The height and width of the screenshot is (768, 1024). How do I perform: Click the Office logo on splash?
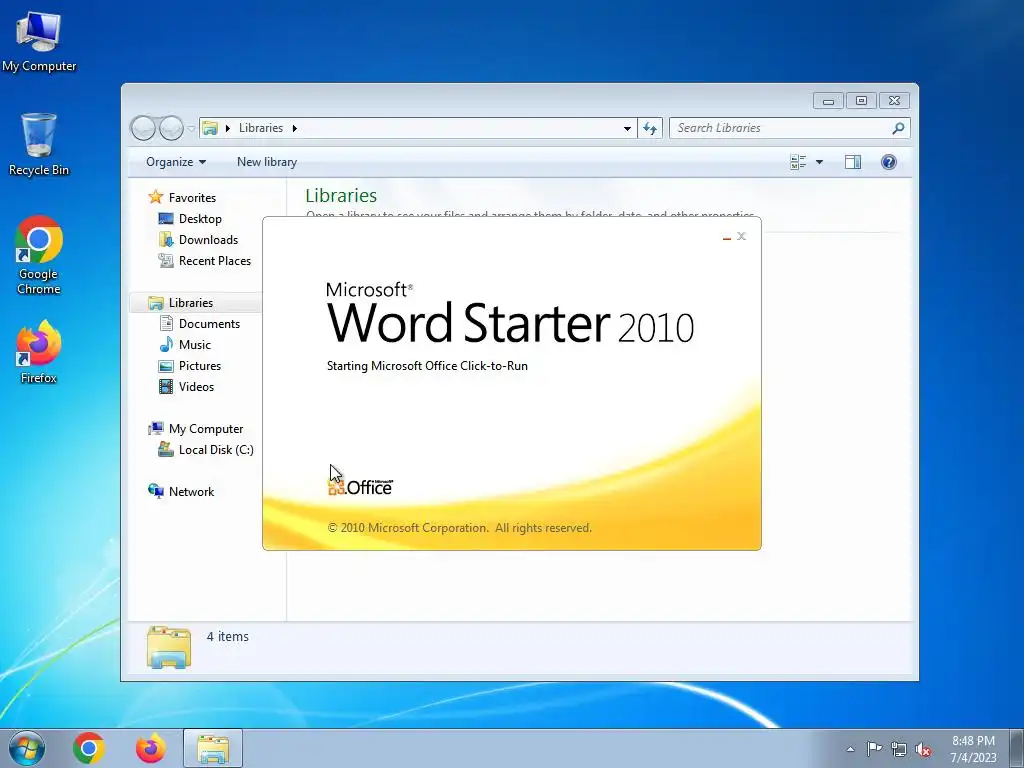click(360, 487)
